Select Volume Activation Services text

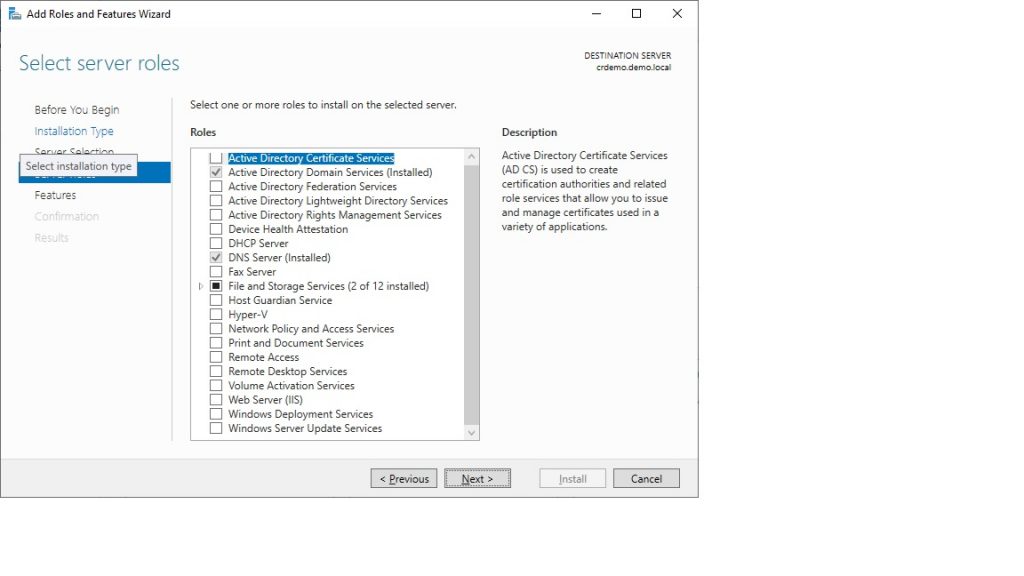tap(291, 386)
